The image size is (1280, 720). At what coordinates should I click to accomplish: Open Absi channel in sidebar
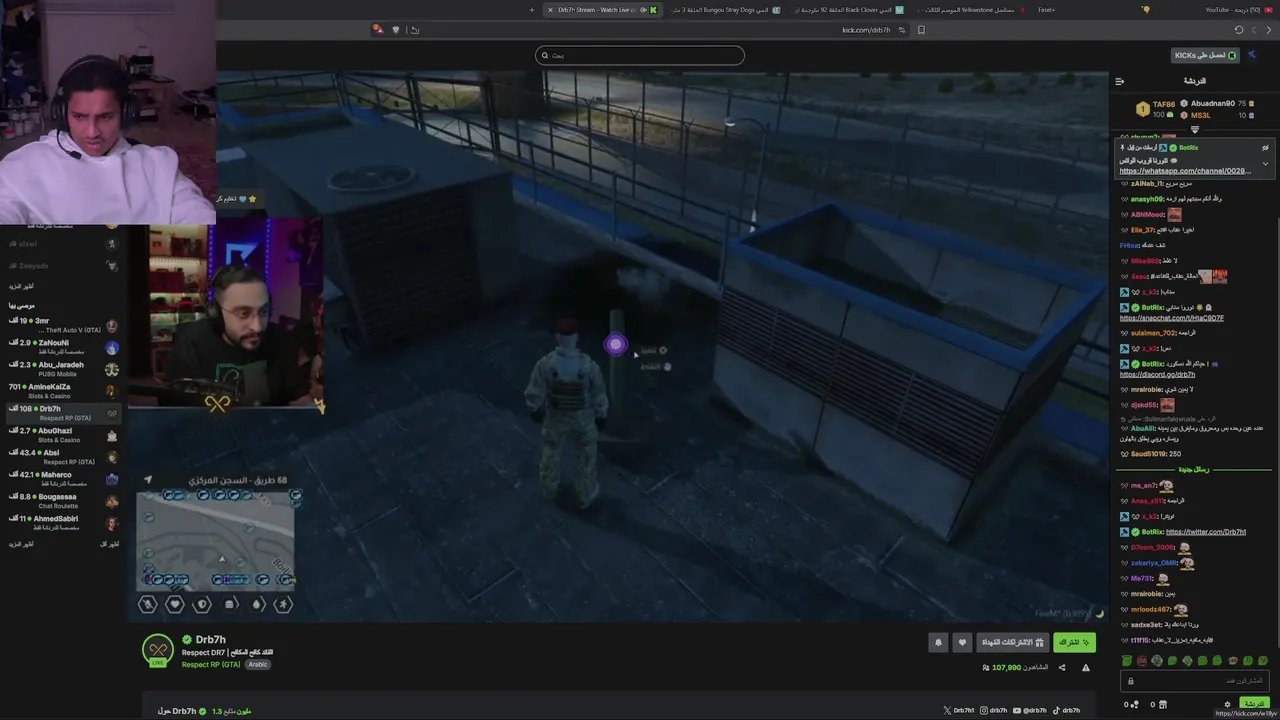pyautogui.click(x=63, y=457)
